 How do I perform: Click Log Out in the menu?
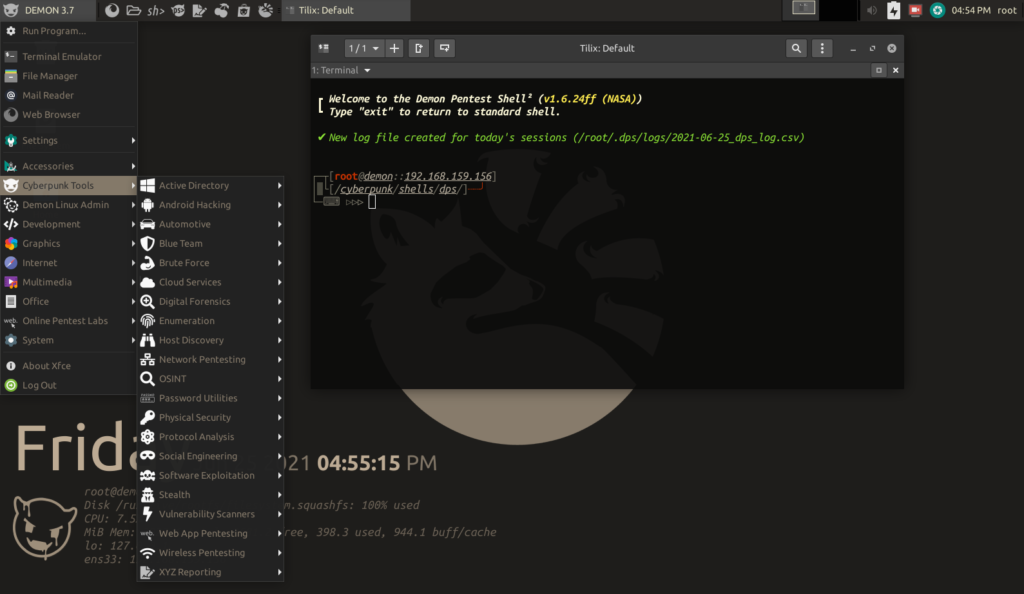(x=39, y=385)
